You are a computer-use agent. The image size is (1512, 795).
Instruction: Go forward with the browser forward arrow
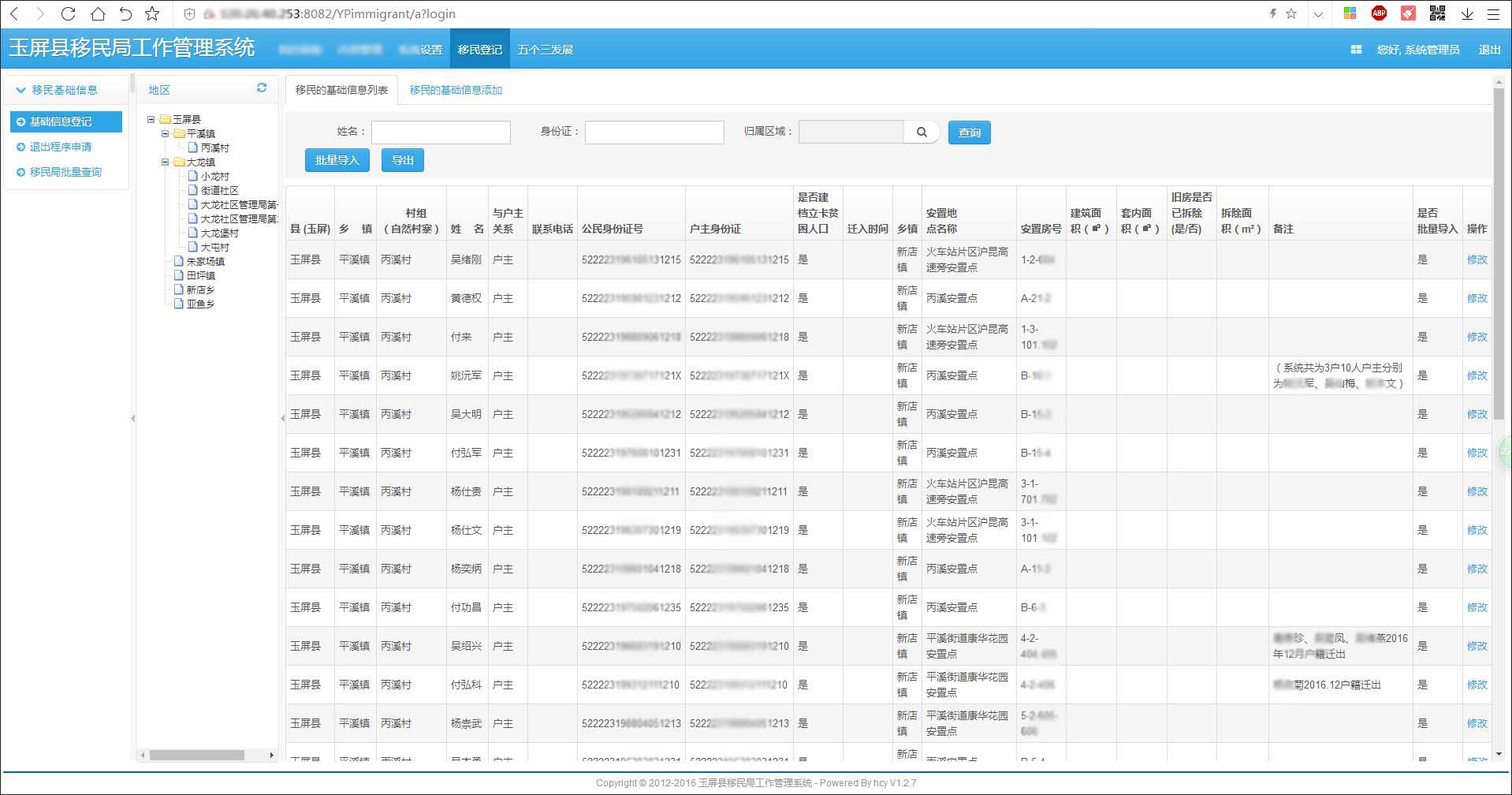pyautogui.click(x=40, y=14)
